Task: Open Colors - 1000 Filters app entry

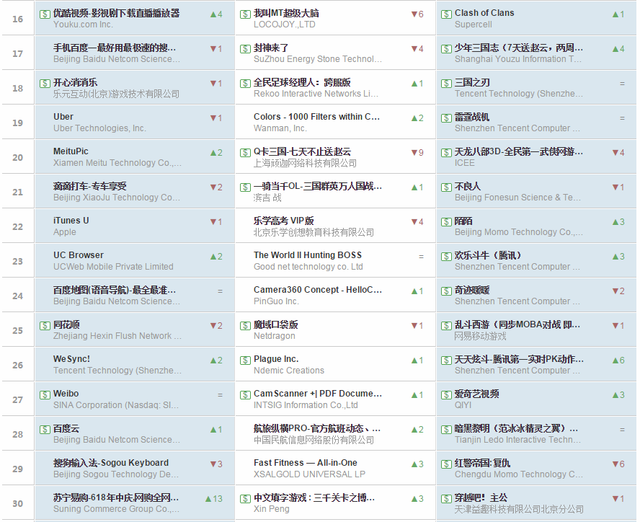Action: click(316, 117)
